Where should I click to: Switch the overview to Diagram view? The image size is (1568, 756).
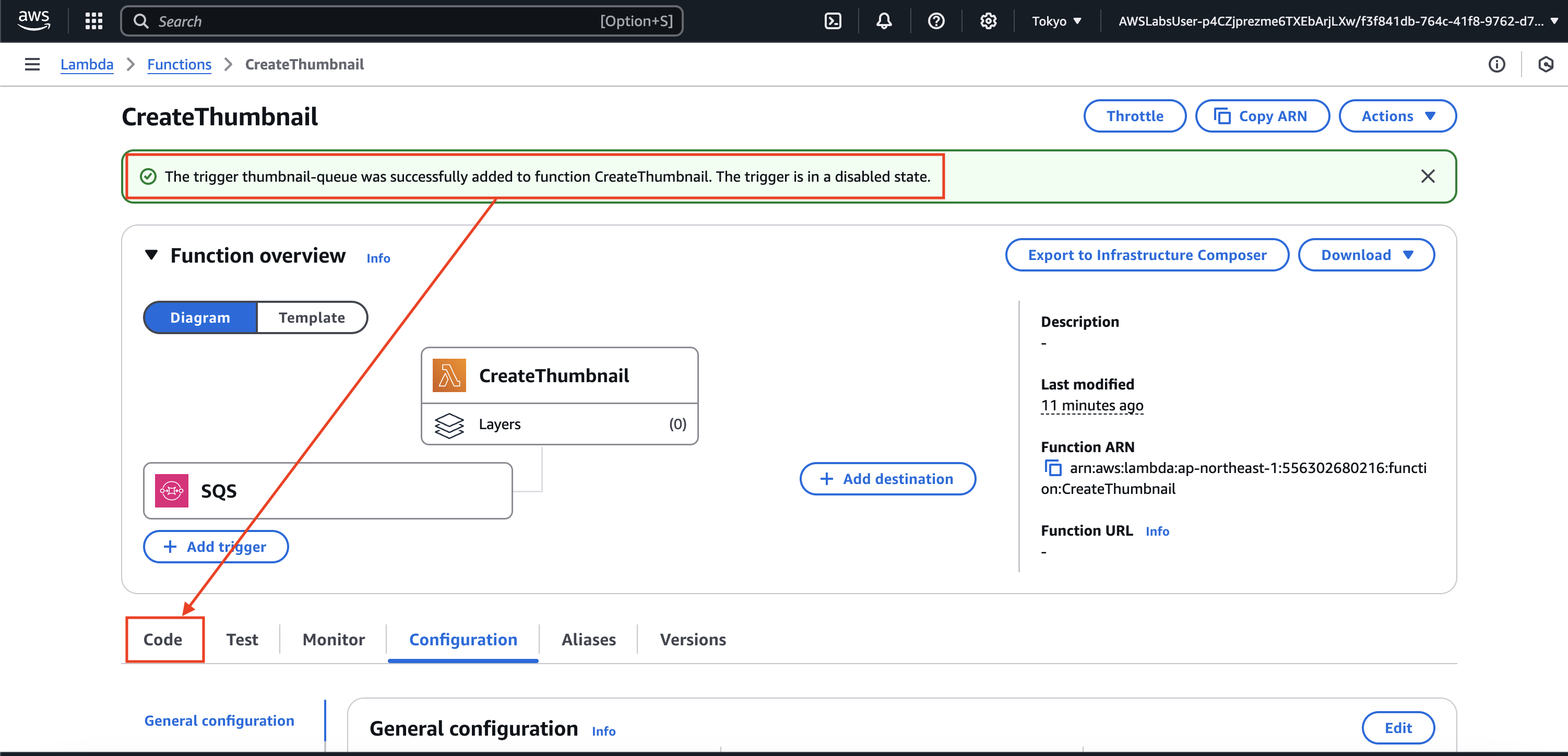(x=200, y=318)
